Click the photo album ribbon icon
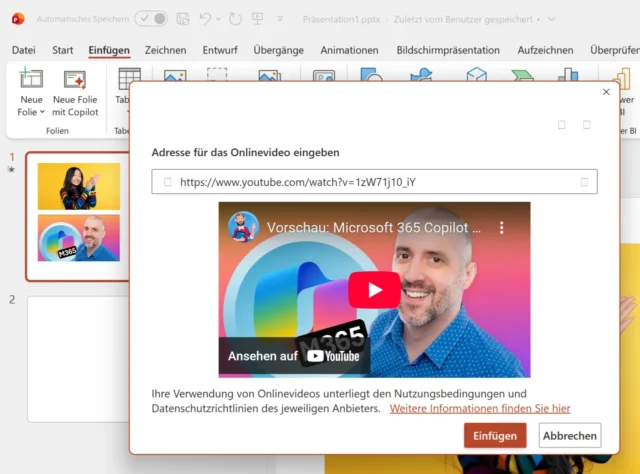640x474 pixels. 270,76
